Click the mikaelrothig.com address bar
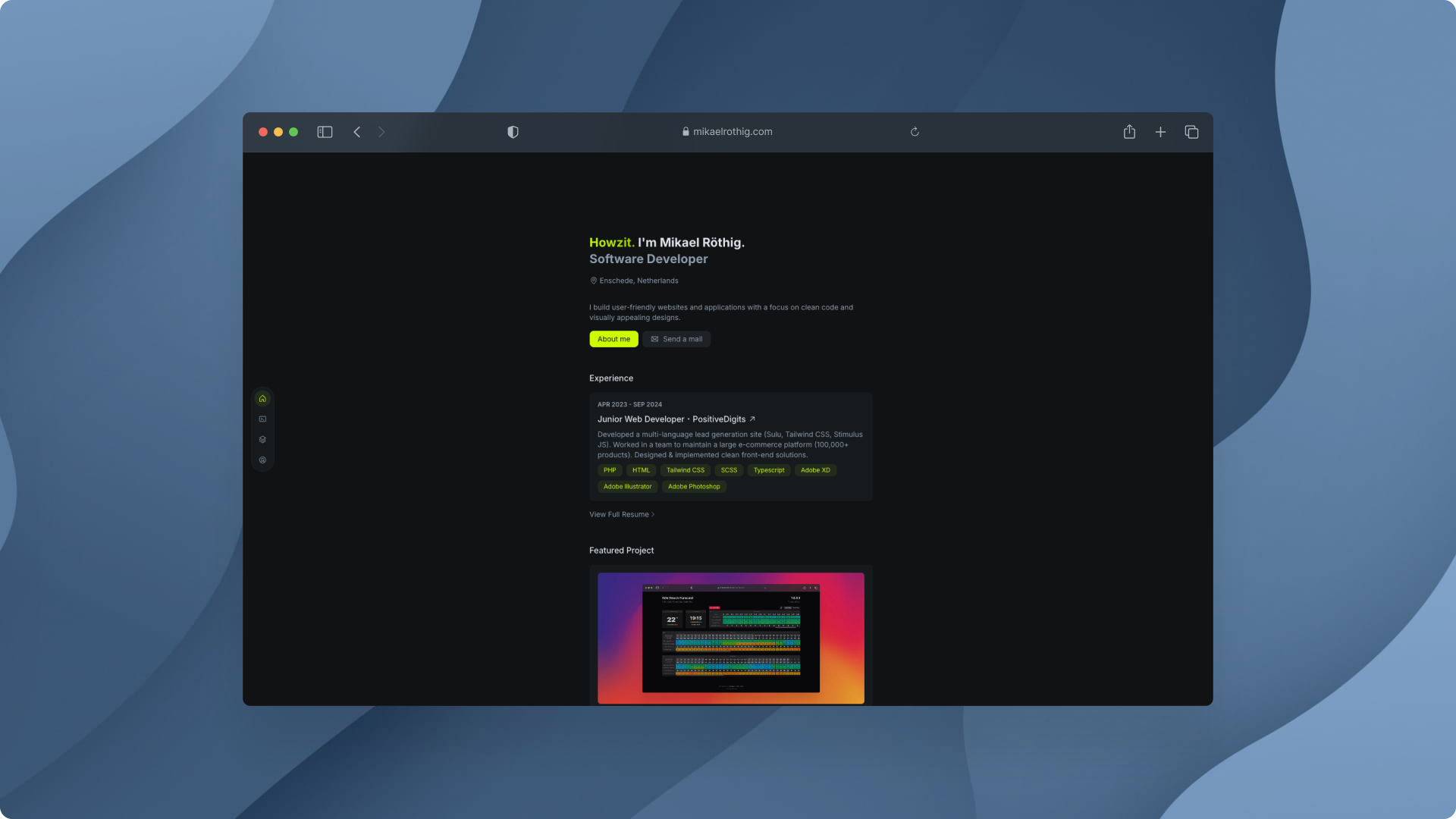 pos(726,132)
